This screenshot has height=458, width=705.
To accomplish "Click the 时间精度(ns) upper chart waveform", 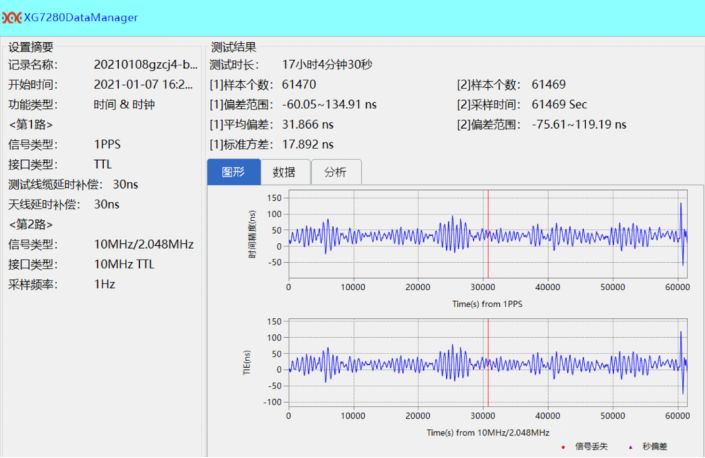I will [400, 236].
